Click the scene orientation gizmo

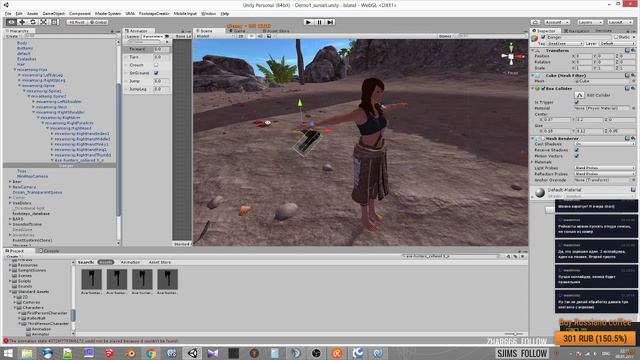tap(511, 56)
